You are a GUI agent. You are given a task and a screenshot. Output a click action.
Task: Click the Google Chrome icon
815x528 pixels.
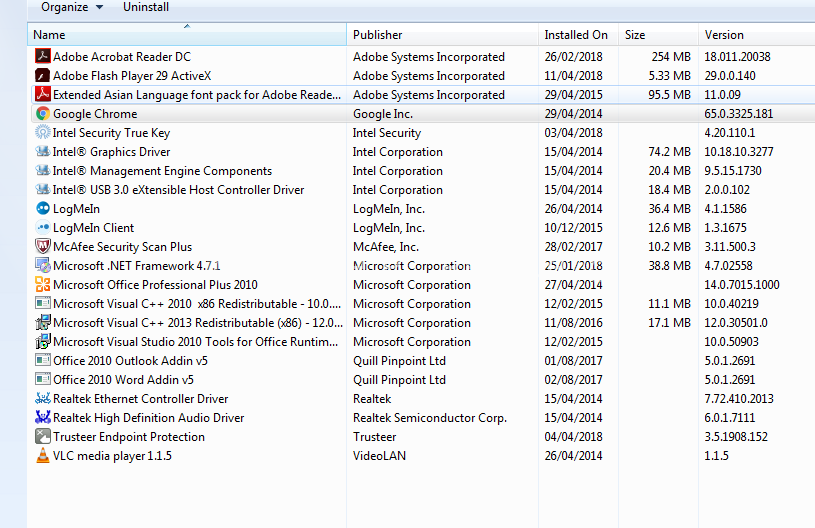pyautogui.click(x=43, y=114)
